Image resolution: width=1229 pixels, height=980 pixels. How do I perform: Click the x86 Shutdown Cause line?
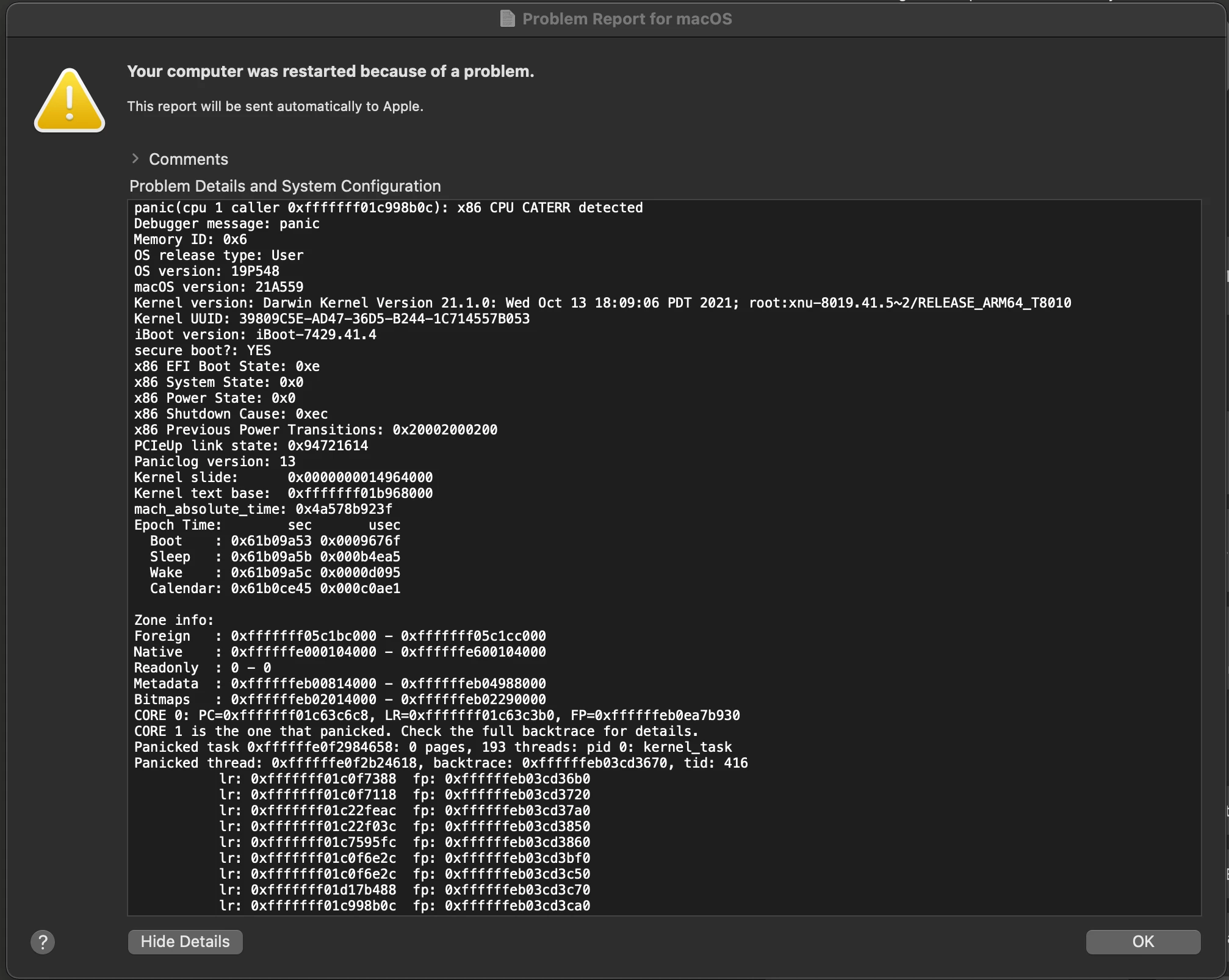231,414
